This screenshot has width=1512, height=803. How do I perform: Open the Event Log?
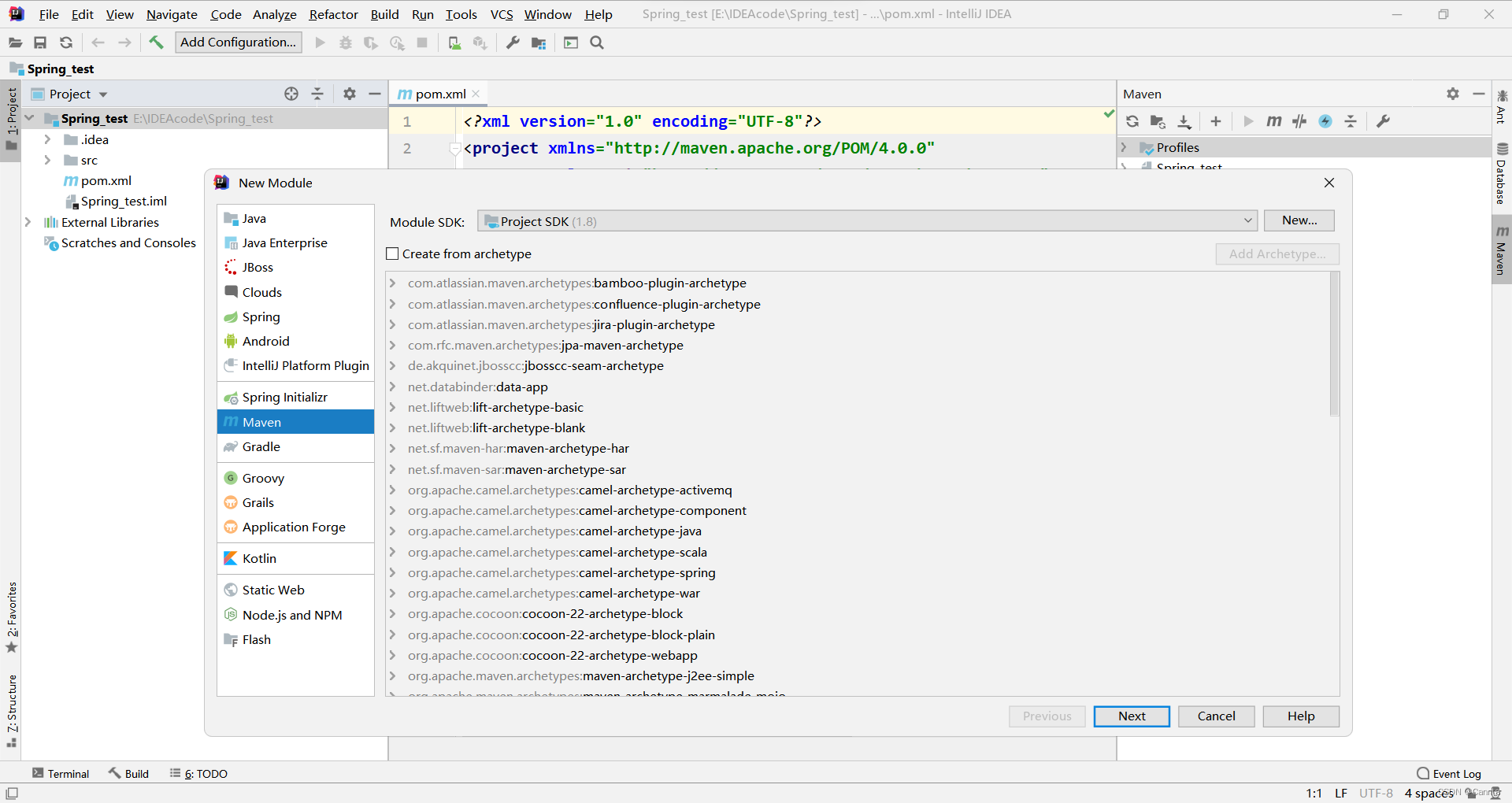[x=1449, y=773]
